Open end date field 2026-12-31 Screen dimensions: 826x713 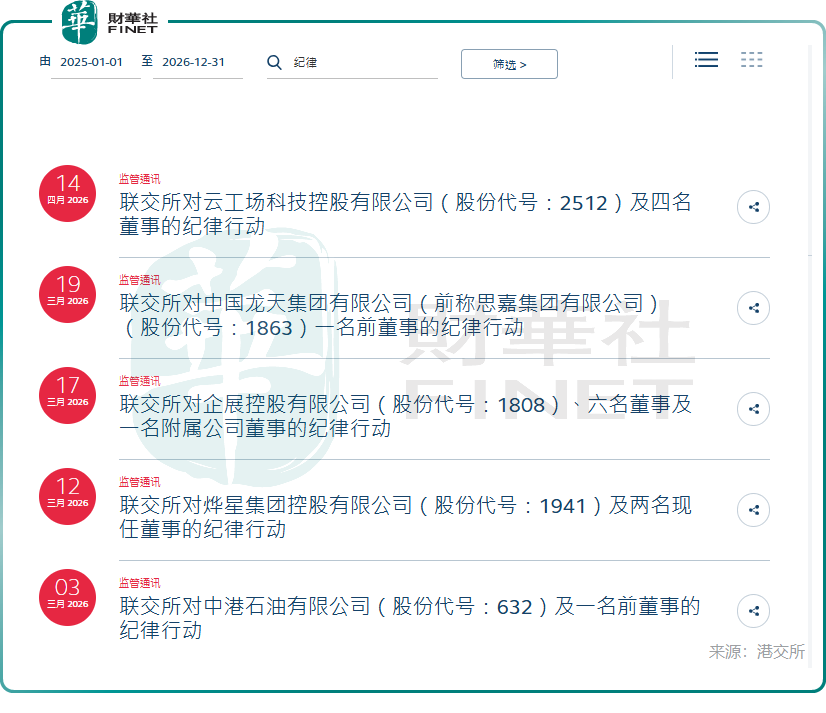click(196, 63)
